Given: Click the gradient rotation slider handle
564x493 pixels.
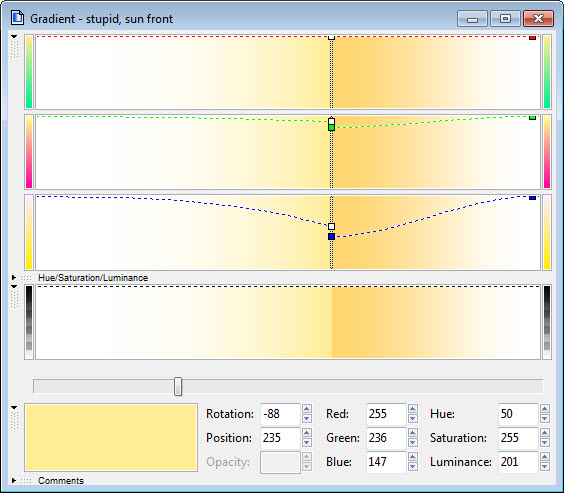Looking at the screenshot, I should (178, 387).
